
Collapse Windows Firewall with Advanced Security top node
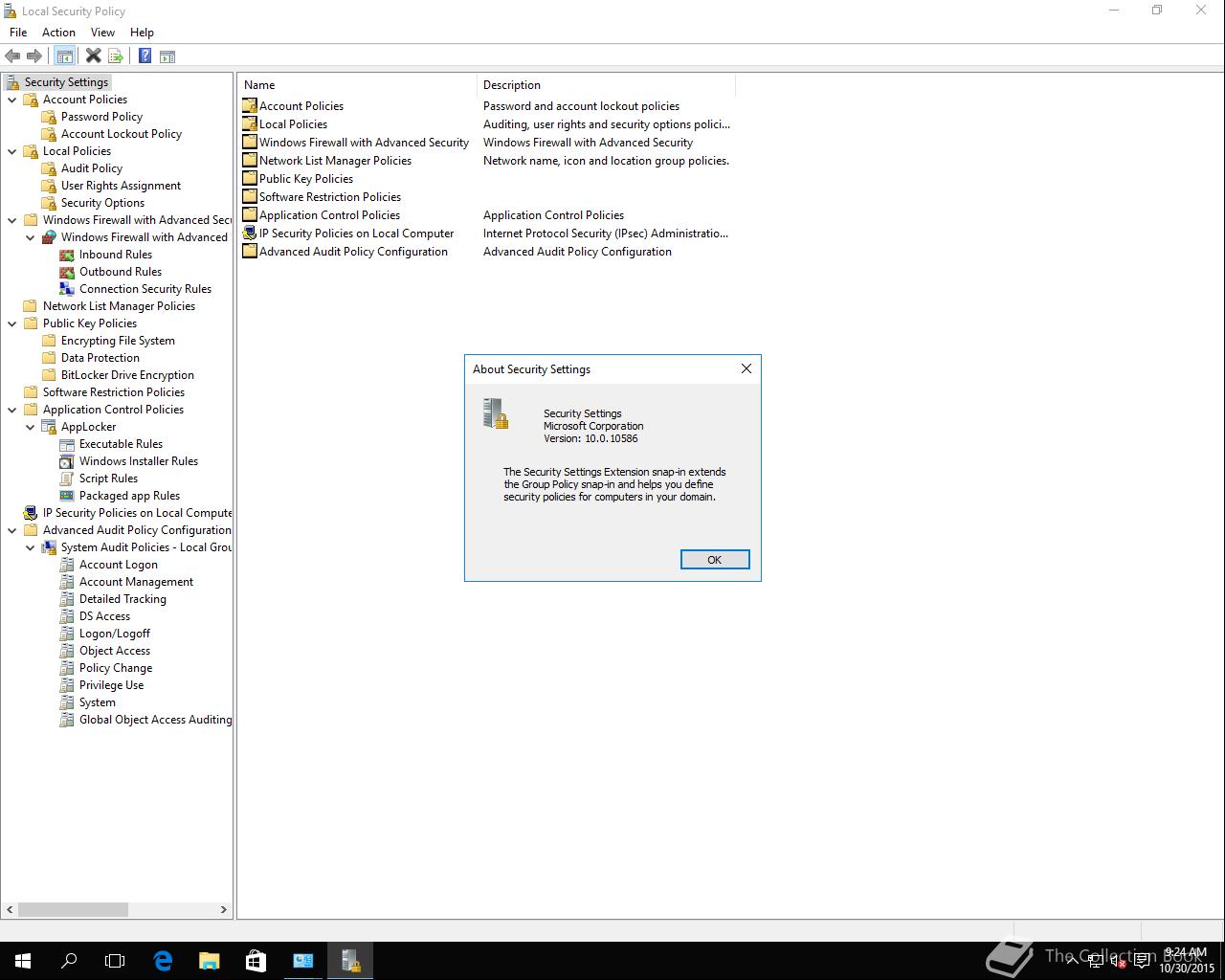12,220
